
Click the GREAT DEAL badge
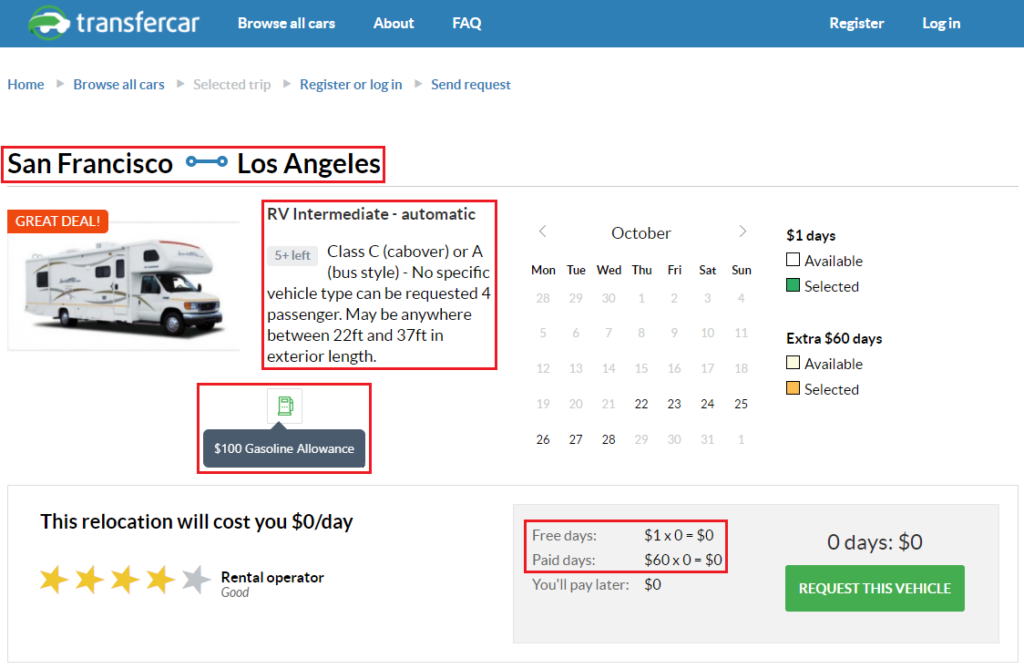pos(57,221)
